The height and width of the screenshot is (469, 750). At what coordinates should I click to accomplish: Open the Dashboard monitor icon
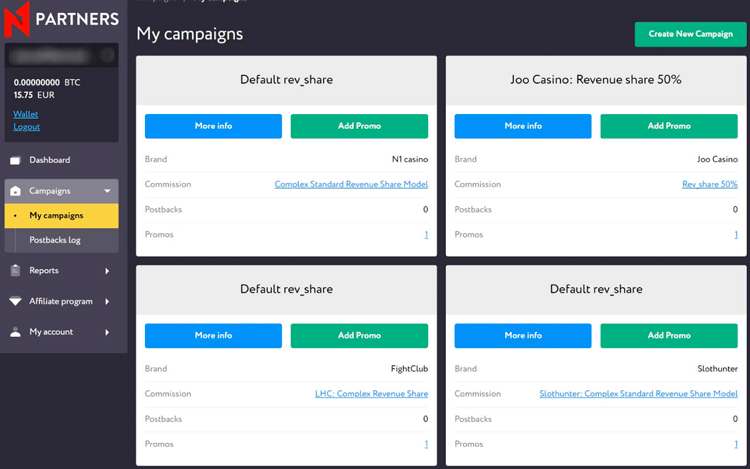(x=15, y=161)
